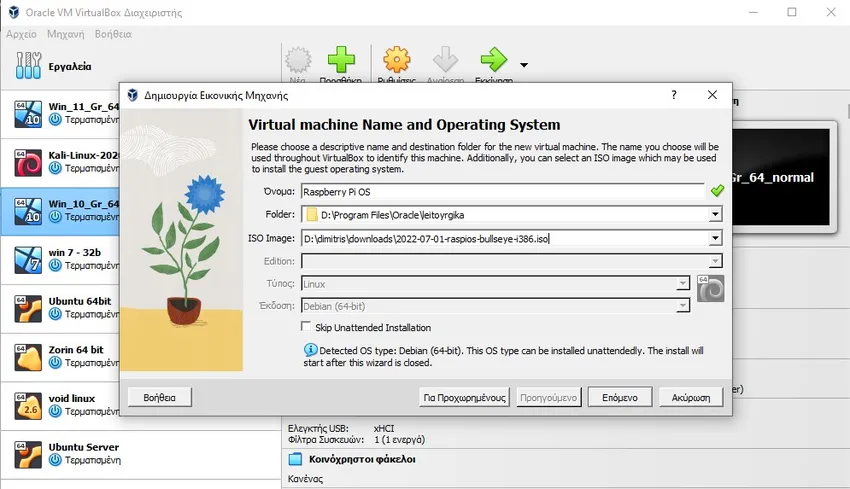Click the Για Προχωρημένους button

click(x=464, y=397)
